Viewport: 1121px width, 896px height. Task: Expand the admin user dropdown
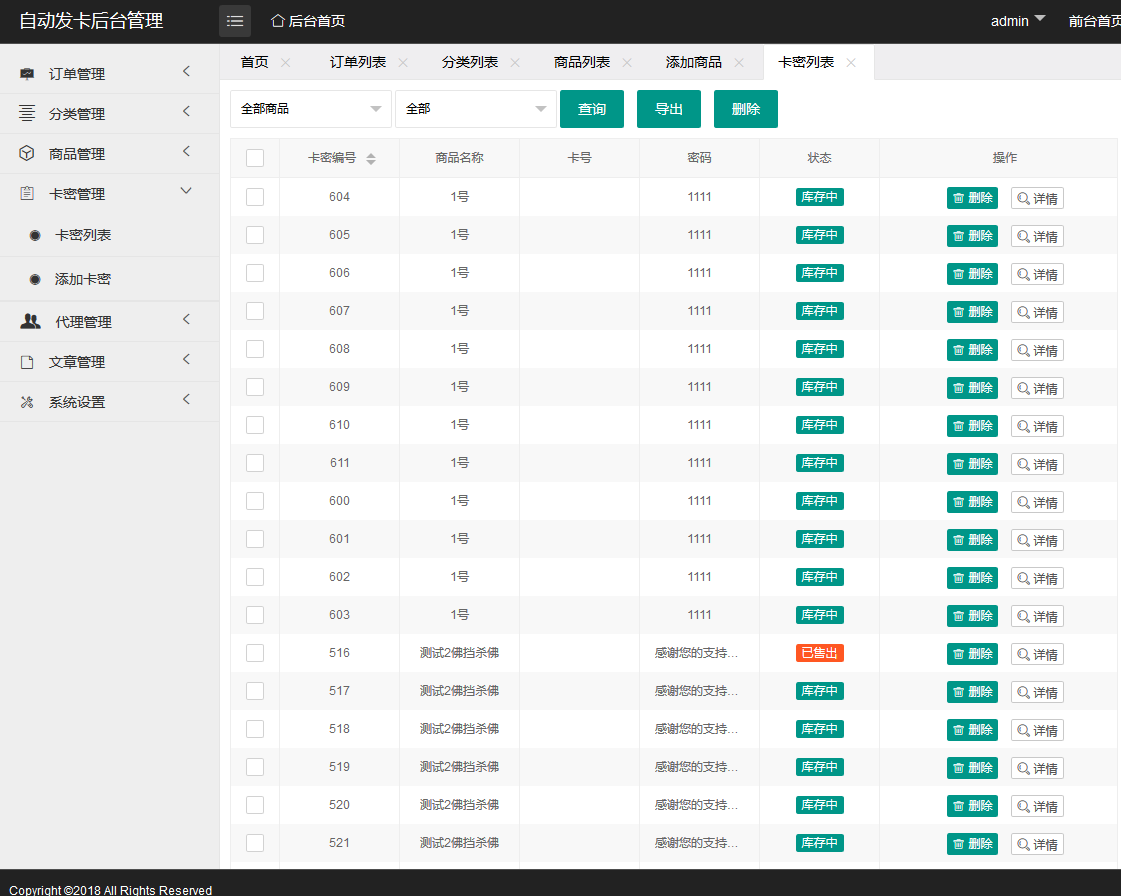(x=1018, y=21)
